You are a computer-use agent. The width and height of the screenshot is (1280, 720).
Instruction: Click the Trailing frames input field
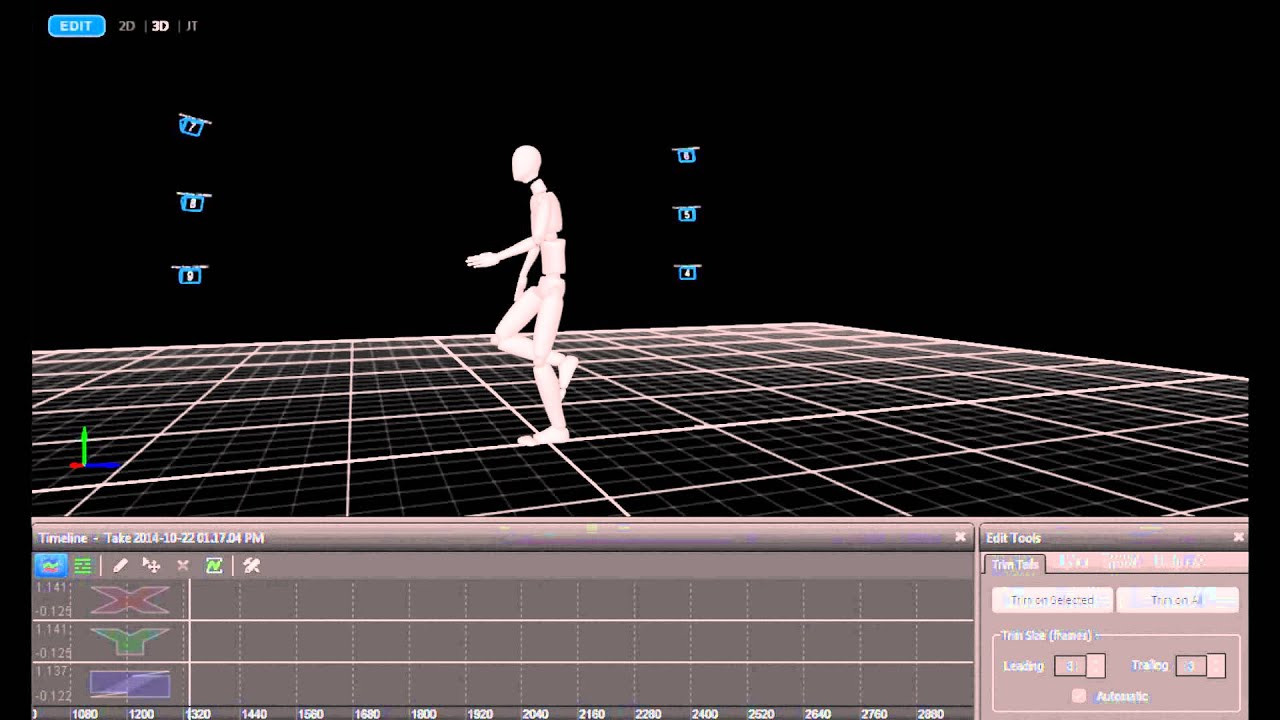pyautogui.click(x=1191, y=666)
